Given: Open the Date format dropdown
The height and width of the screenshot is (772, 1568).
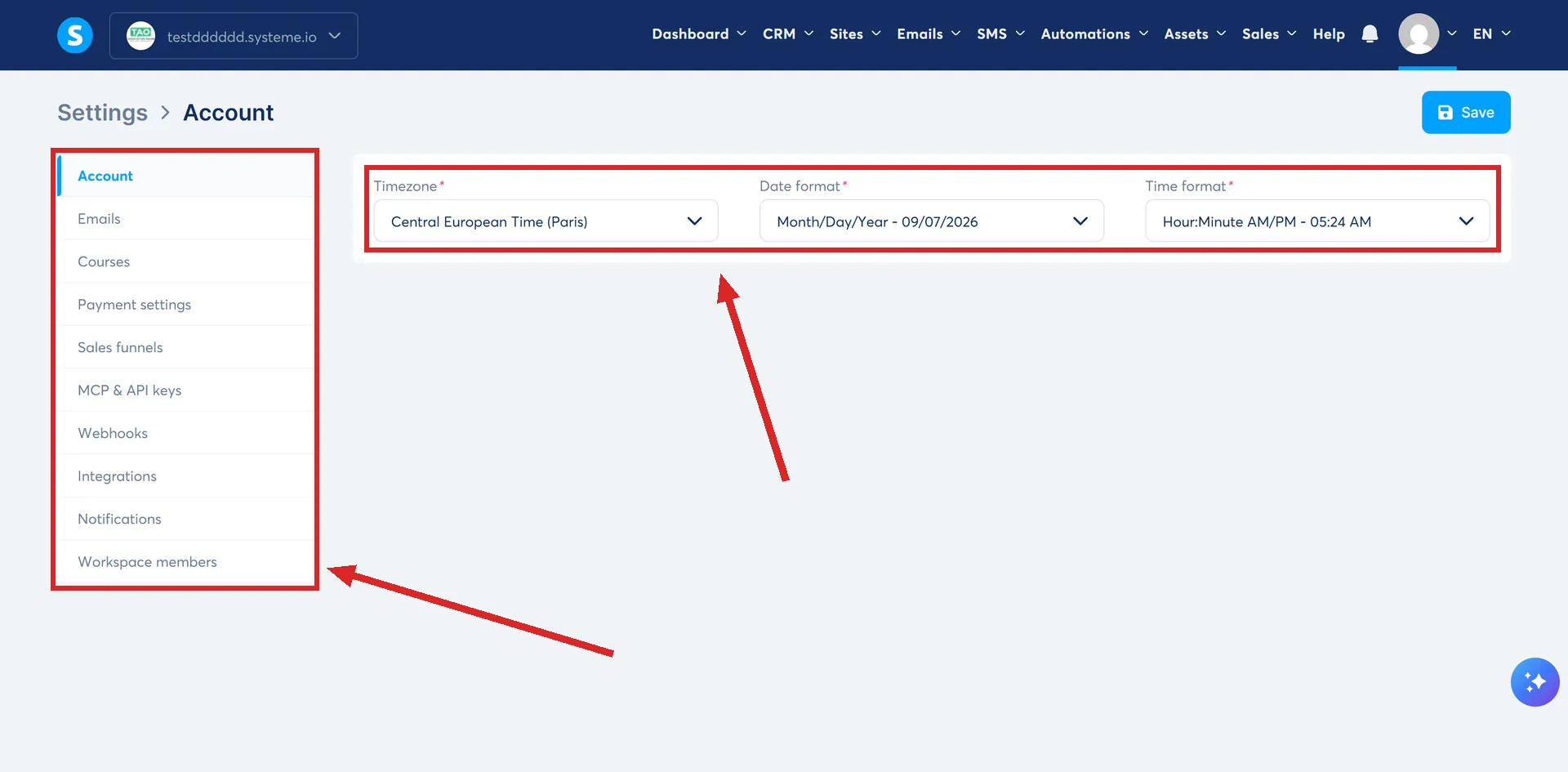Looking at the screenshot, I should 932,221.
